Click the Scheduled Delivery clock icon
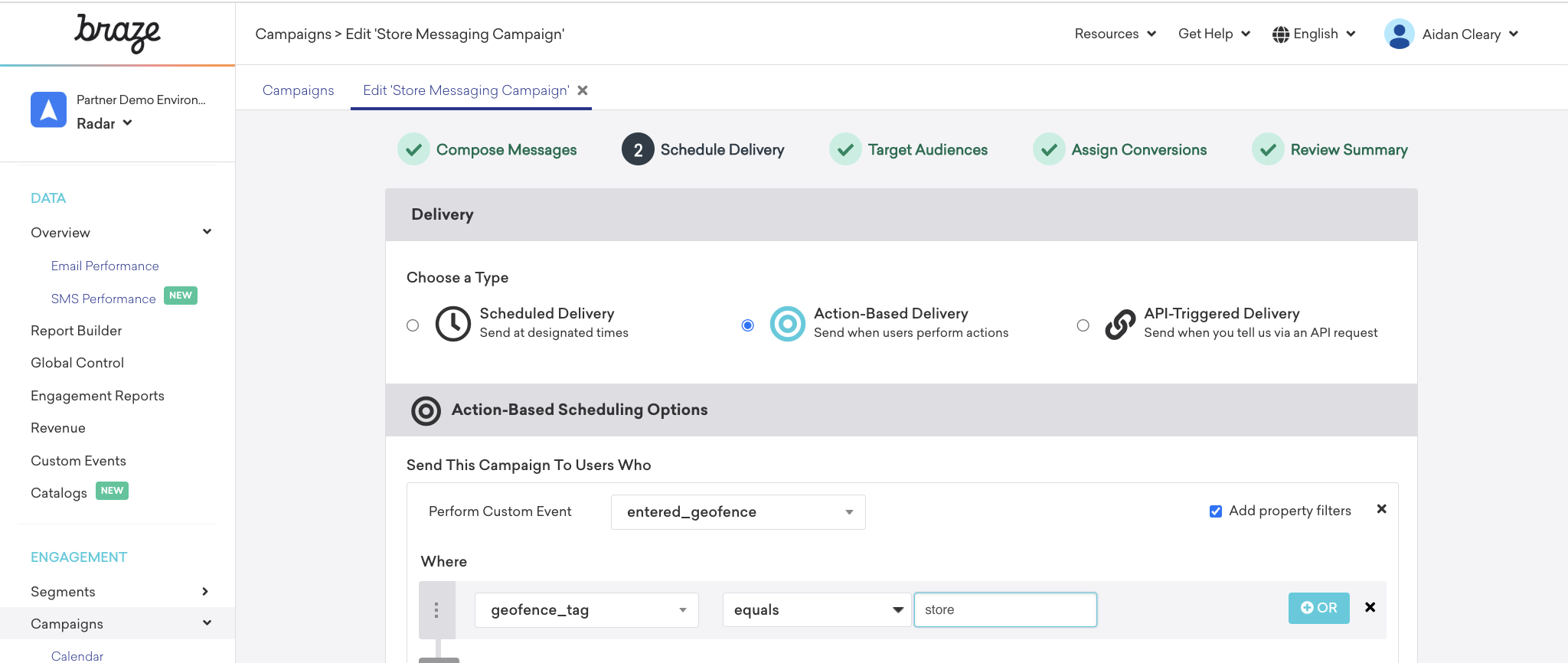The height and width of the screenshot is (663, 1568). pyautogui.click(x=452, y=324)
